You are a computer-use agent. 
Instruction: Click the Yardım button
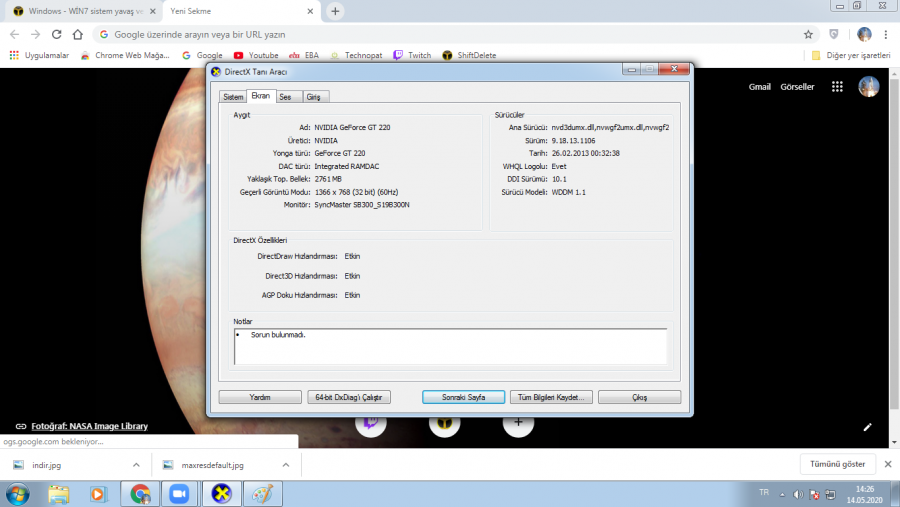(x=260, y=397)
